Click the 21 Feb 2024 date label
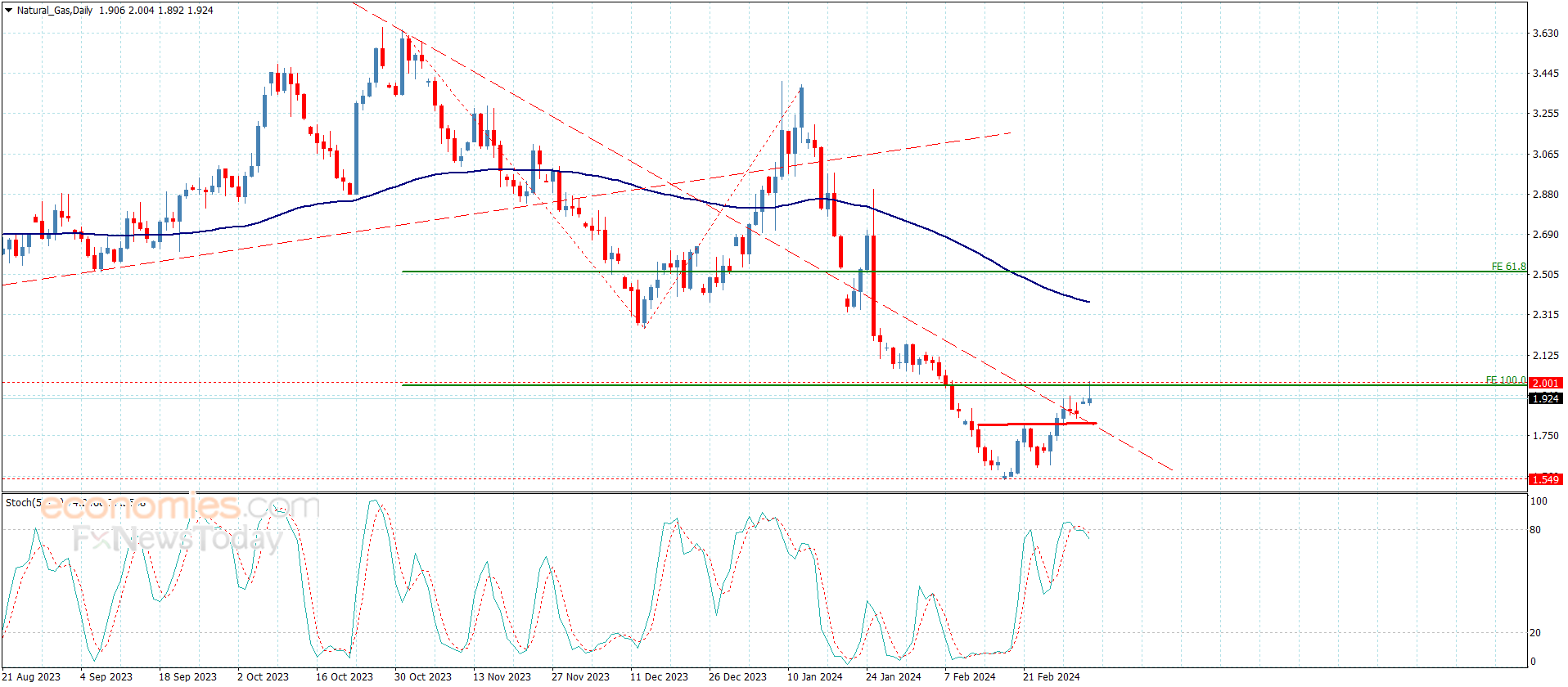This screenshot has height=687, width=1568. tap(1051, 676)
